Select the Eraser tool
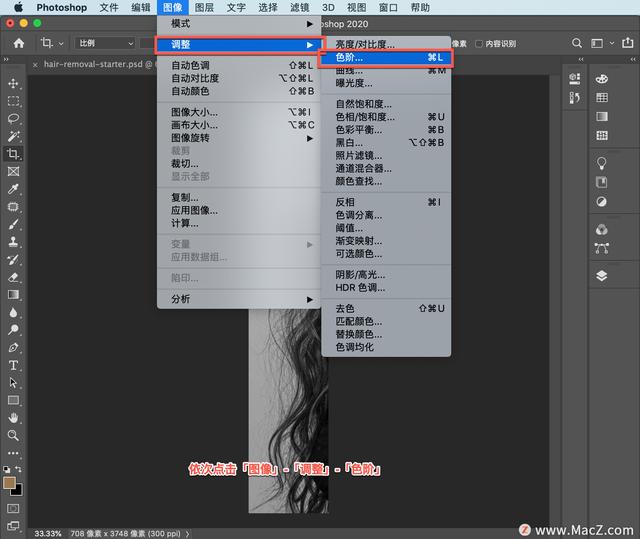This screenshot has height=539, width=640. coord(13,277)
